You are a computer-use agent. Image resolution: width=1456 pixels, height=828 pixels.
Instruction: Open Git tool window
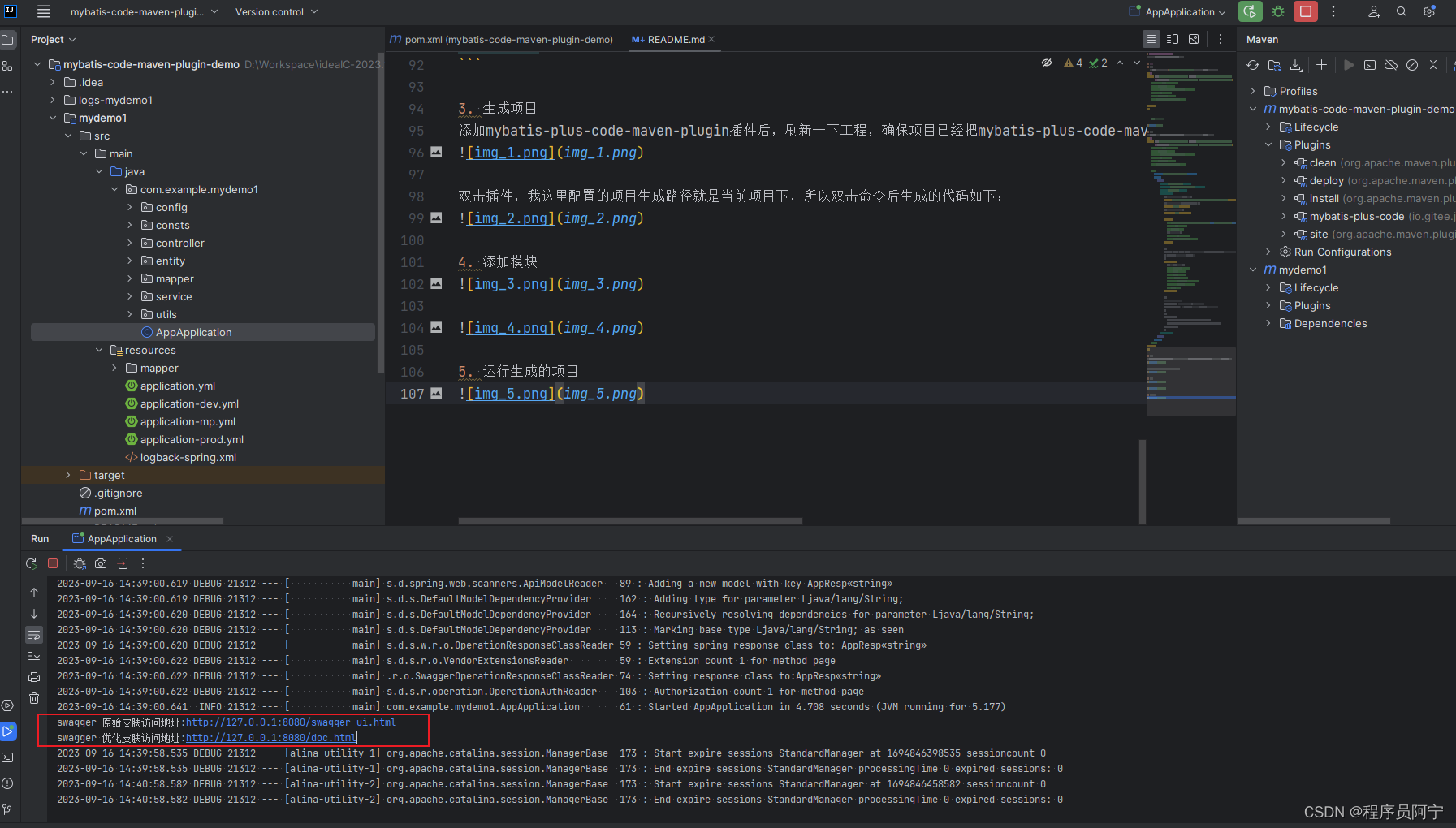click(x=8, y=809)
